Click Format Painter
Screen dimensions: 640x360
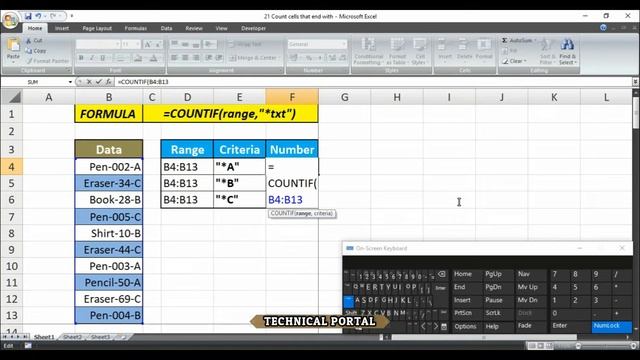pyautogui.click(x=48, y=61)
